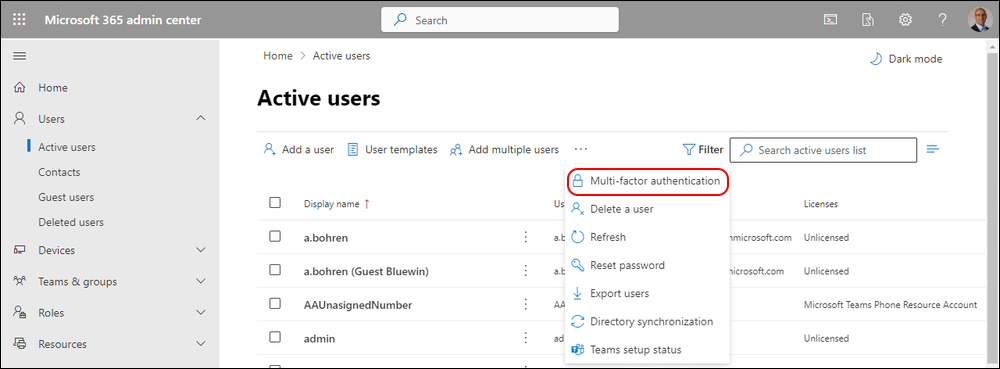Image resolution: width=1000 pixels, height=369 pixels.
Task: Click in the top Search box
Action: pos(499,20)
